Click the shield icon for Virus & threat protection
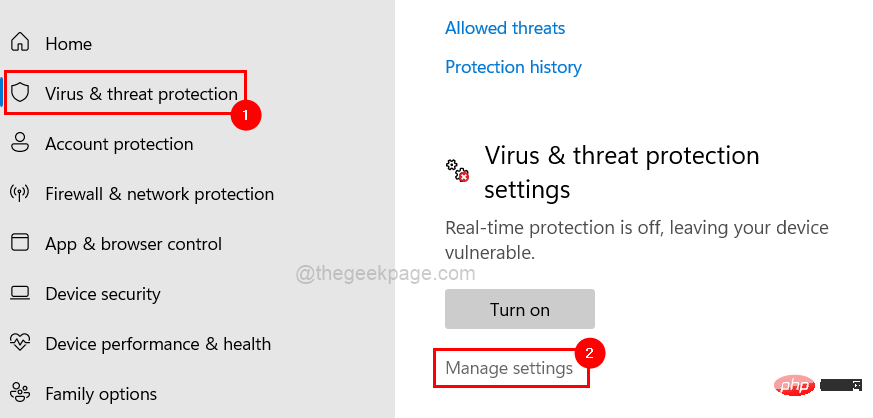The width and height of the screenshot is (873, 418). (20, 93)
